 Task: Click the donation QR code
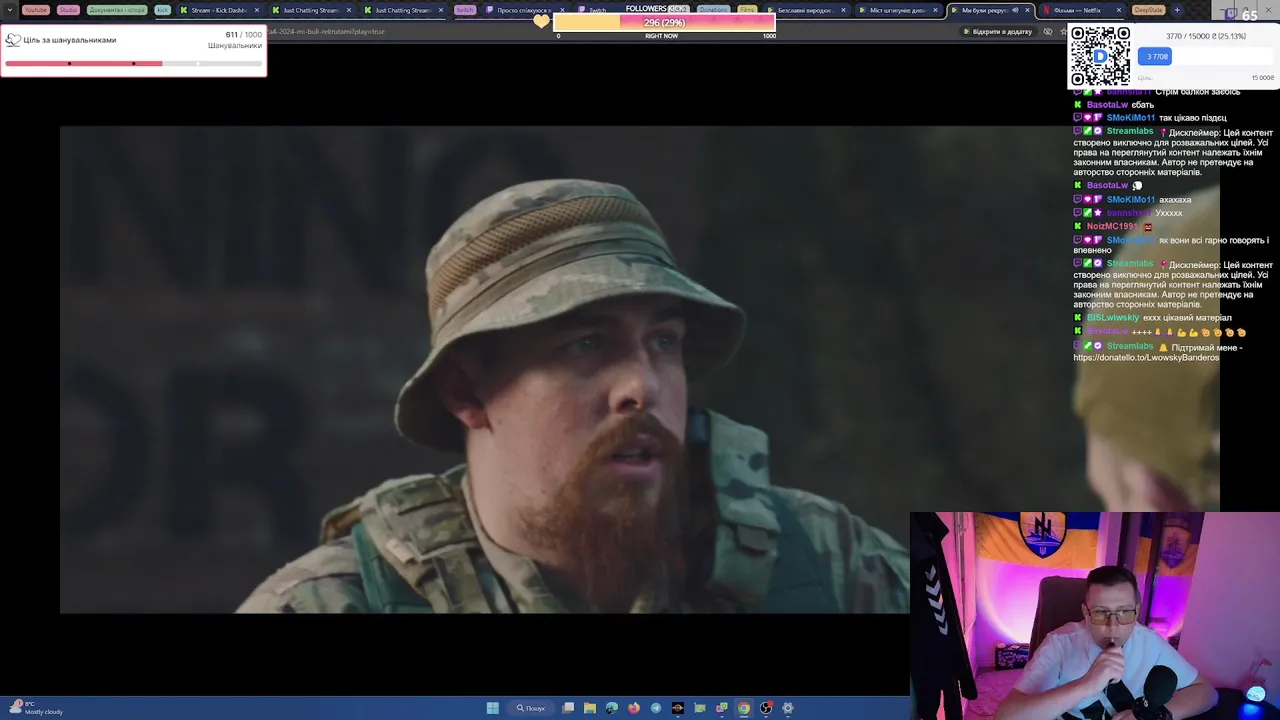click(1100, 57)
